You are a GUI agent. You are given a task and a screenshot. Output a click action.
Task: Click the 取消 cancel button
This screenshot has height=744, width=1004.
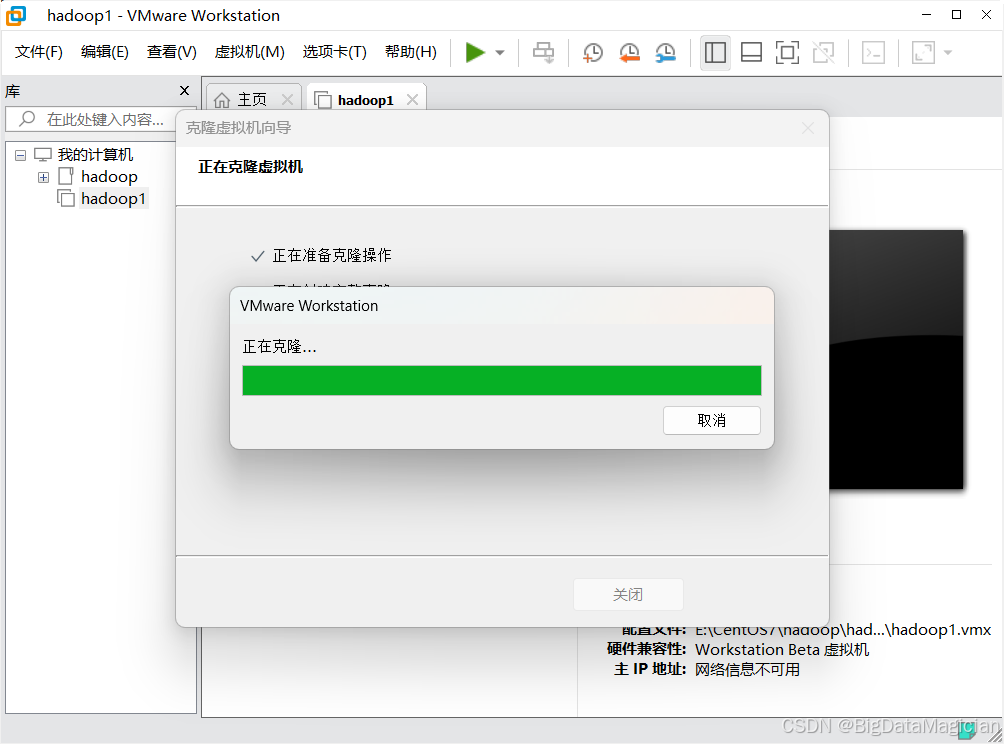click(x=711, y=420)
